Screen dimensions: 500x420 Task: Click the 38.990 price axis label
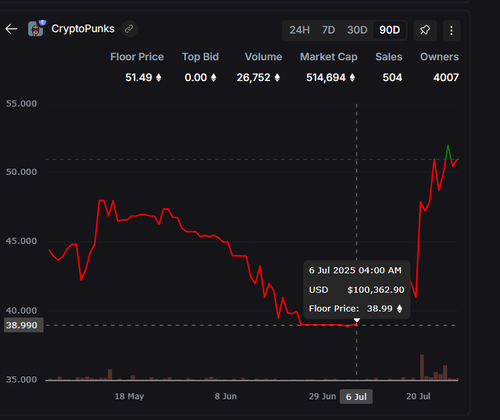tap(23, 325)
